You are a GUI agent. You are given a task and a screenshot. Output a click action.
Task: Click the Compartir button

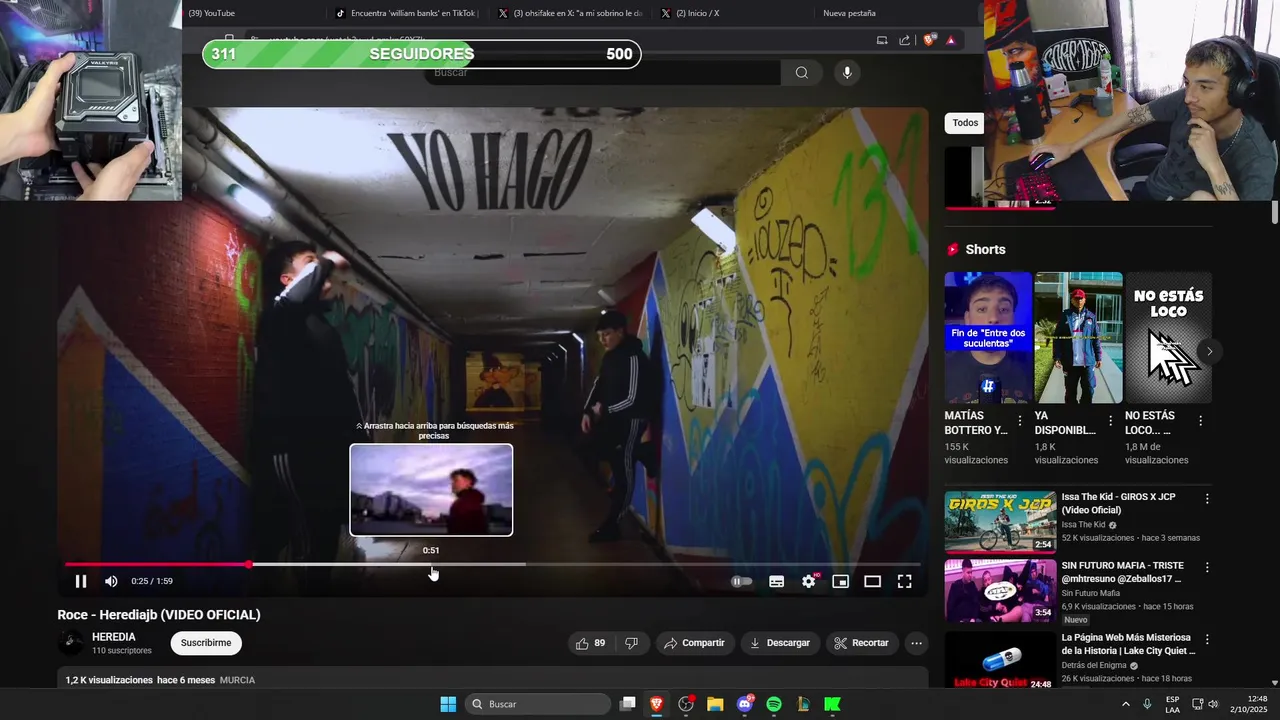click(x=694, y=643)
